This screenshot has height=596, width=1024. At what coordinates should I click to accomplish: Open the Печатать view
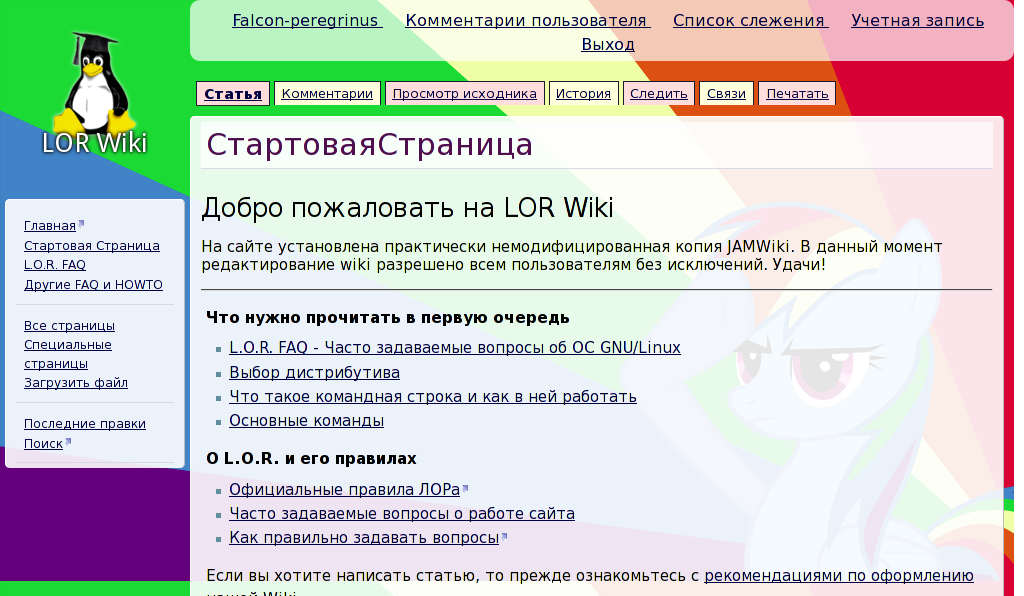[796, 92]
